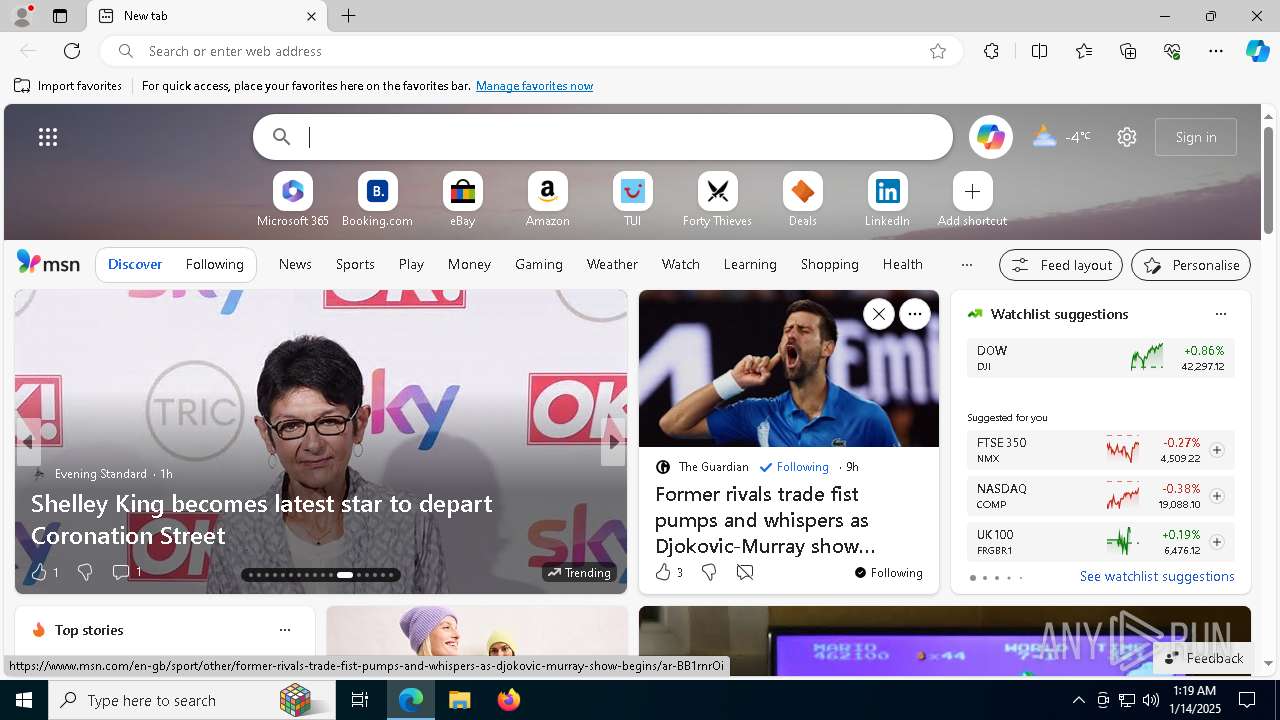The image size is (1280, 720).
Task: Dislike the Djokovic-Murray article
Action: point(709,572)
